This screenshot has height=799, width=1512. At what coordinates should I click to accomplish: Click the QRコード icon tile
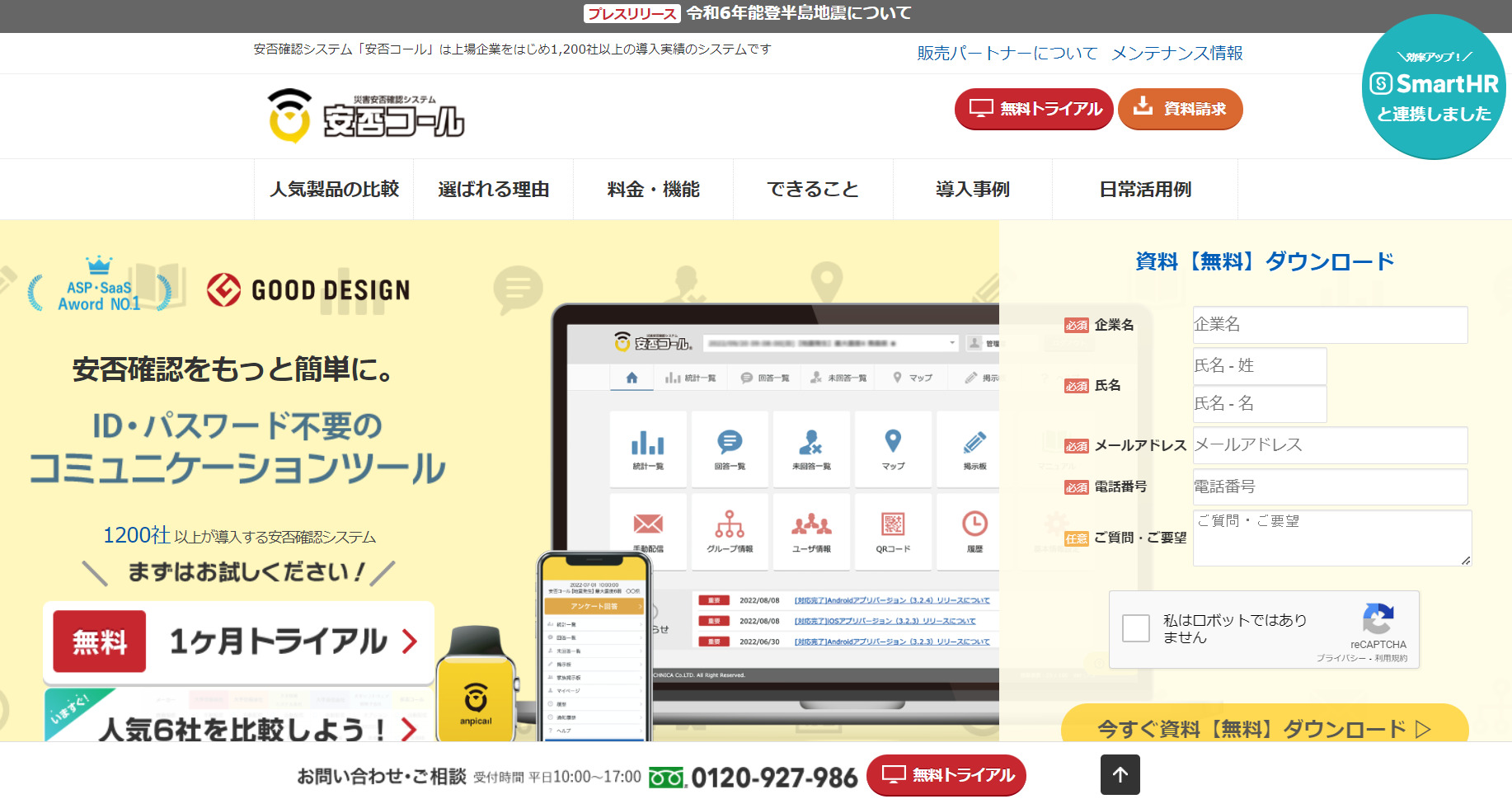[893, 532]
